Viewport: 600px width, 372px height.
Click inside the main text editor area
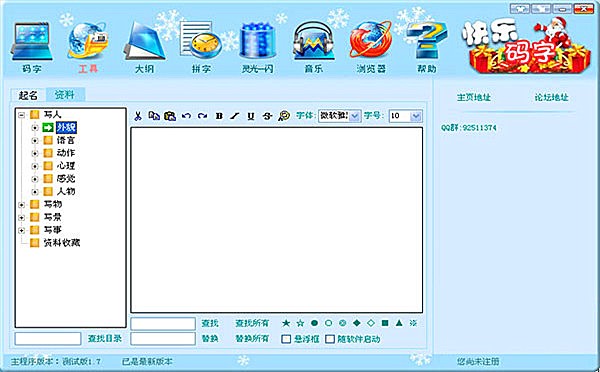point(277,220)
